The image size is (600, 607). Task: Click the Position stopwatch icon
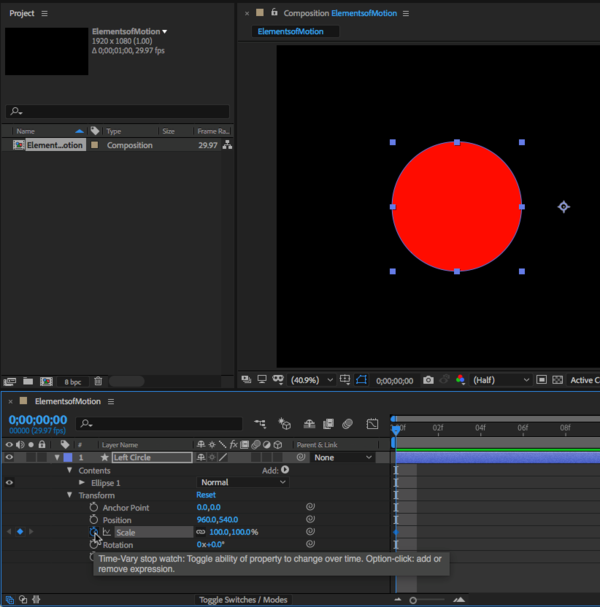94,520
